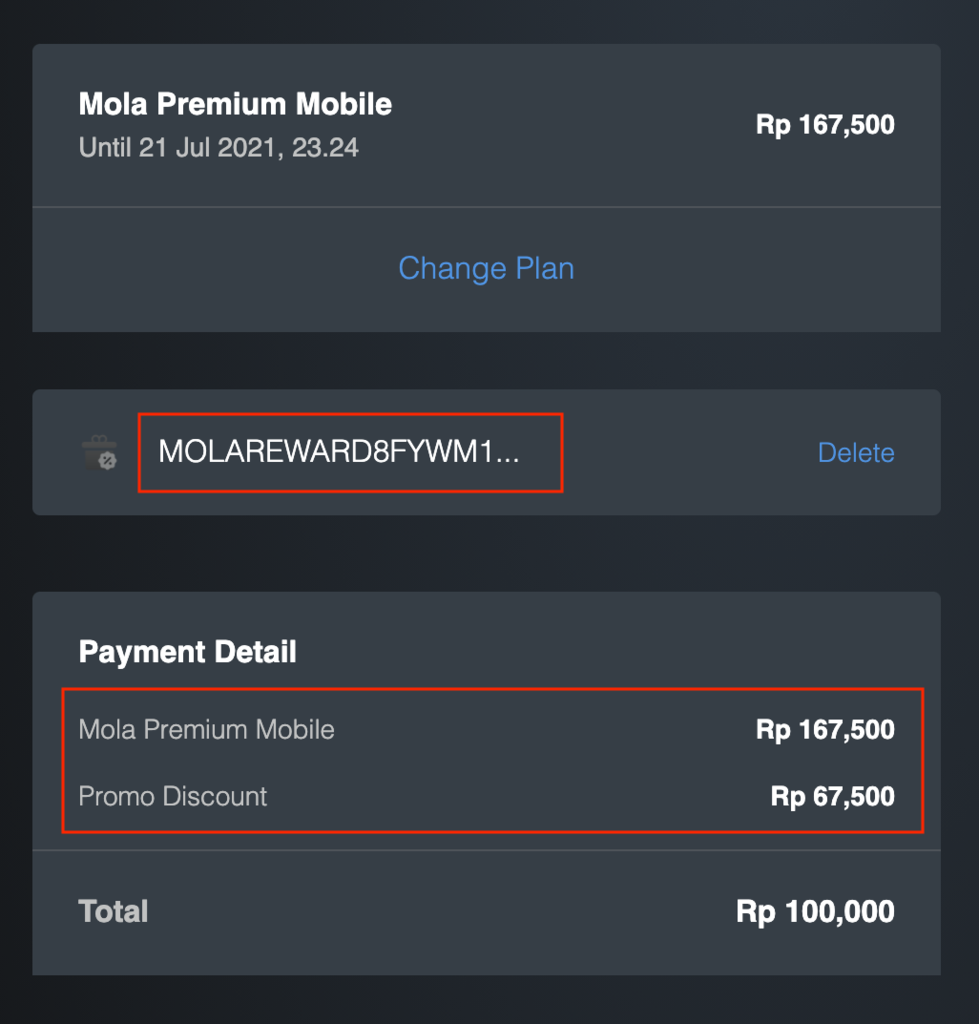
Task: Open the Payment Detail section header
Action: click(187, 651)
